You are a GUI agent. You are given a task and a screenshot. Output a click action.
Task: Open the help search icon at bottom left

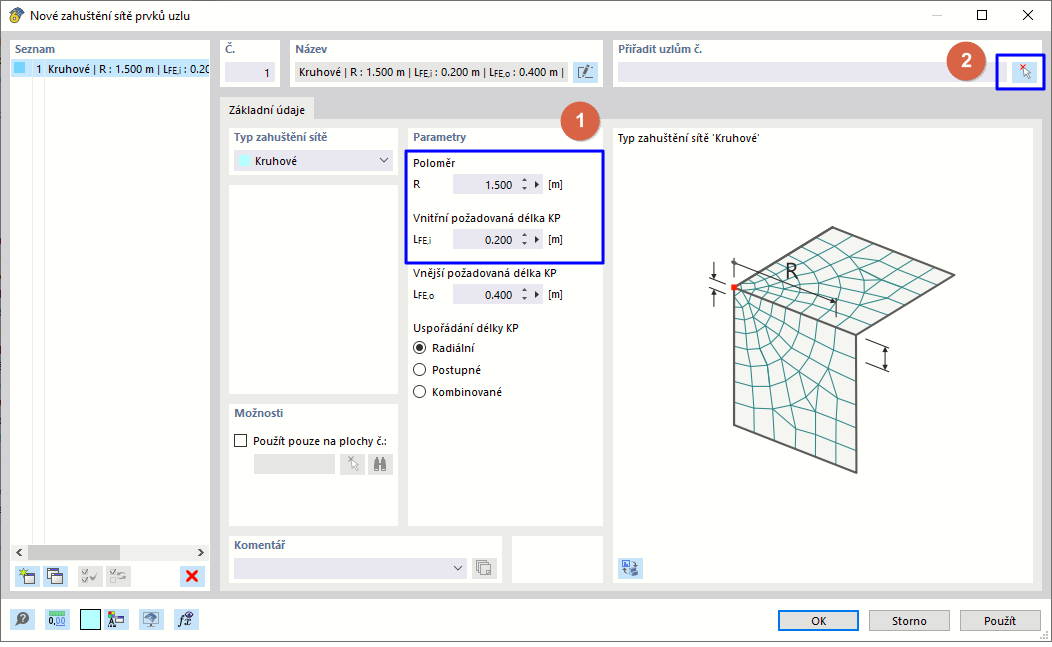(x=22, y=619)
